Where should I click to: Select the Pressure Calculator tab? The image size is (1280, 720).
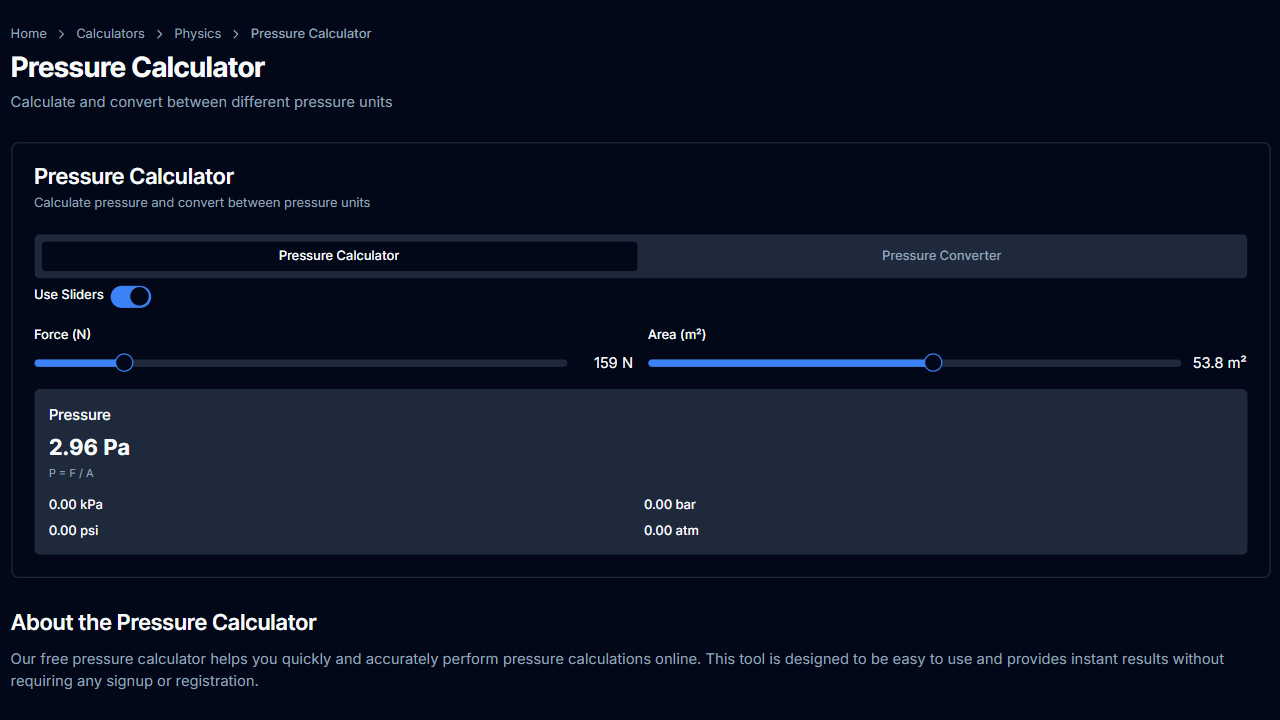click(339, 256)
